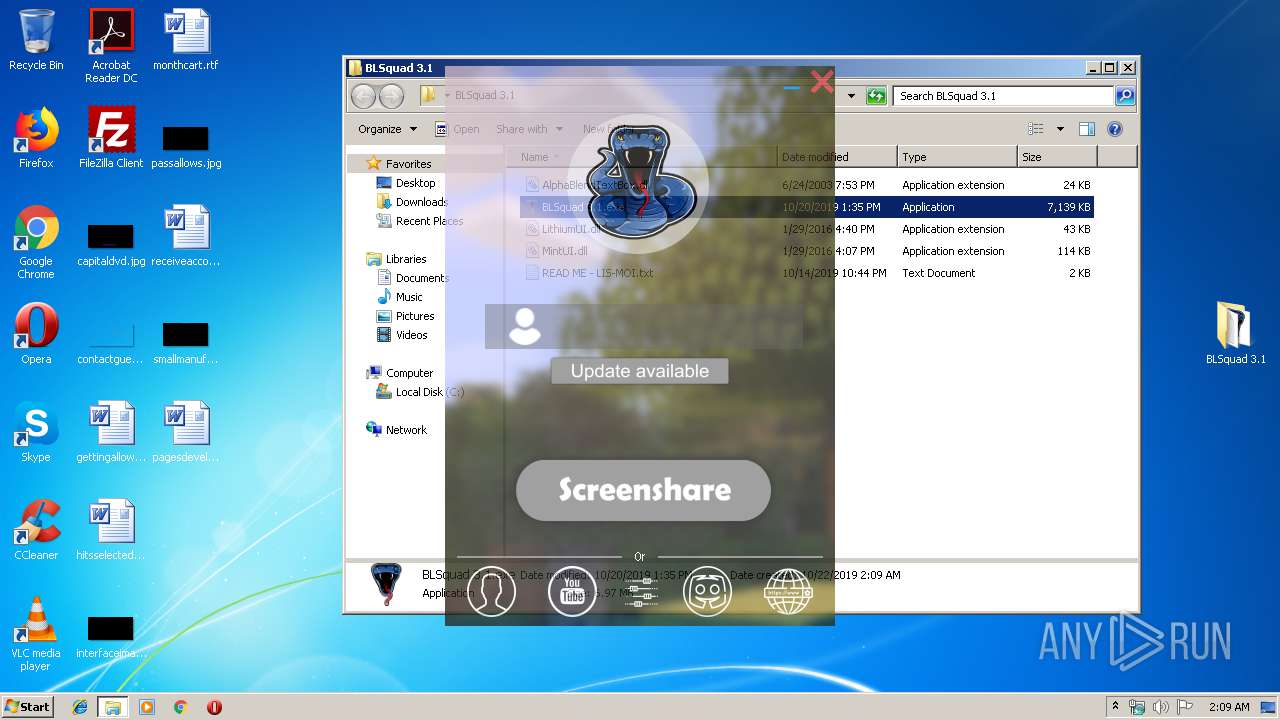The width and height of the screenshot is (1280, 720).
Task: Select the 114 KB Application extension row
Action: point(807,251)
